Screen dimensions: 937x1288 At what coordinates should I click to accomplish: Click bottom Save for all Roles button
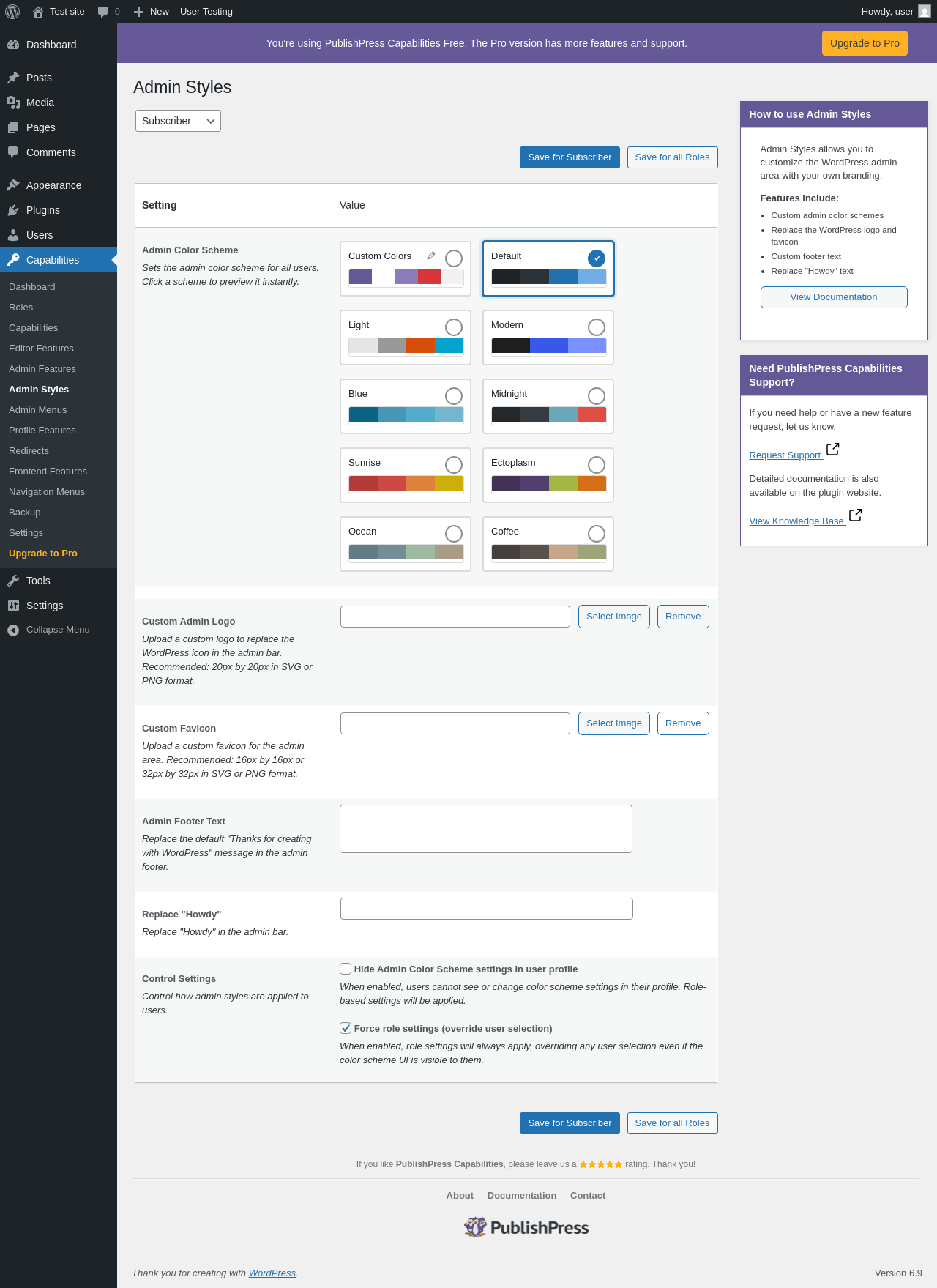(x=672, y=1123)
